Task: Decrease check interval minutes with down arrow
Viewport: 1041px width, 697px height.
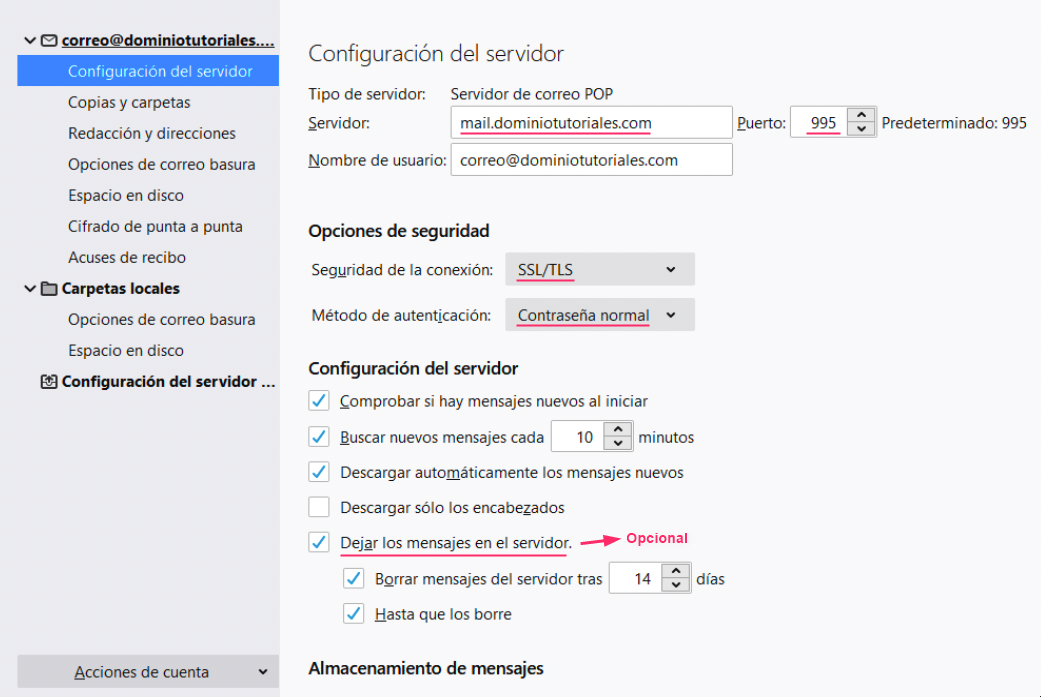Action: [618, 444]
